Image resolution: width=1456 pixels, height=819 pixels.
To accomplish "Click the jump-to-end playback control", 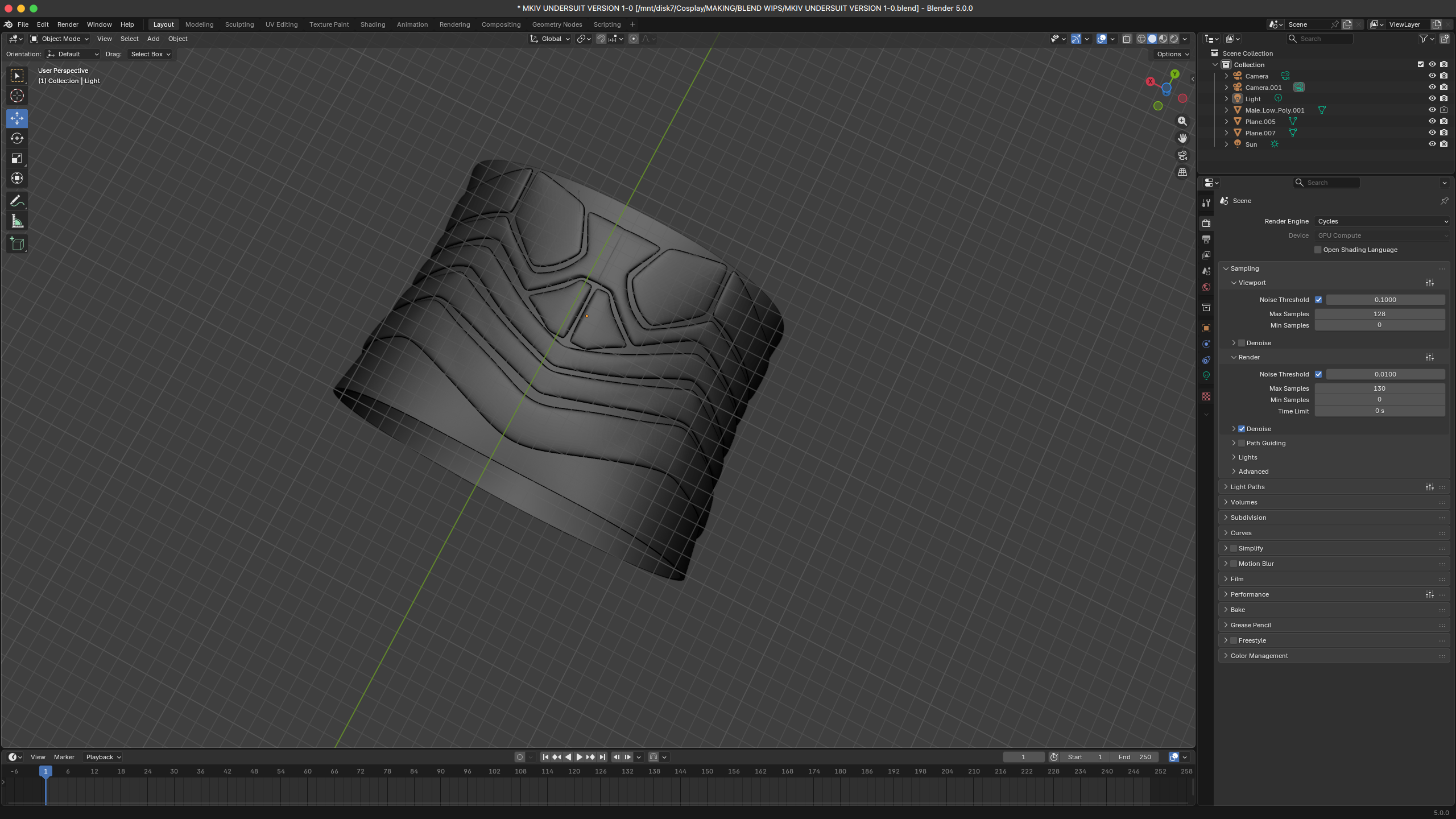I will (602, 757).
